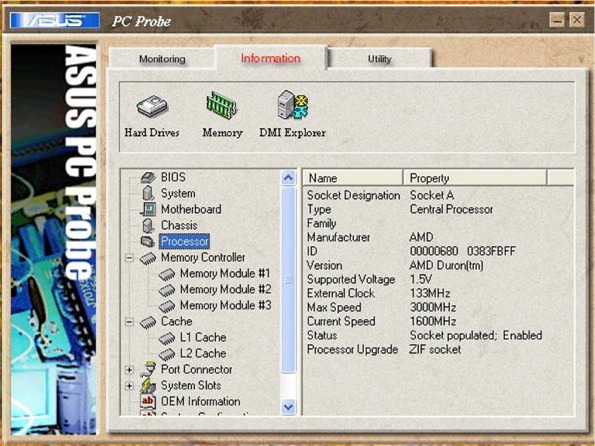595x446 pixels.
Task: Click the Cache chip icon
Action: [x=148, y=322]
